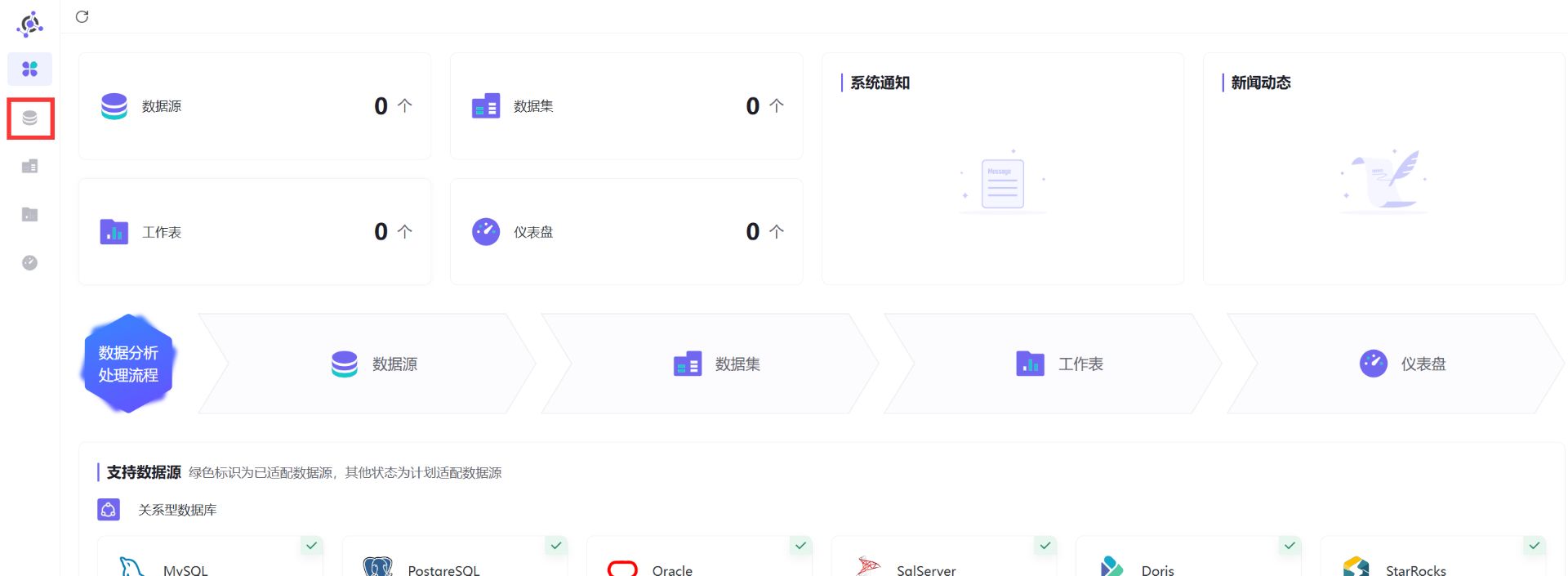
Task: Click the PostgreSQL elephant logo
Action: (x=377, y=567)
